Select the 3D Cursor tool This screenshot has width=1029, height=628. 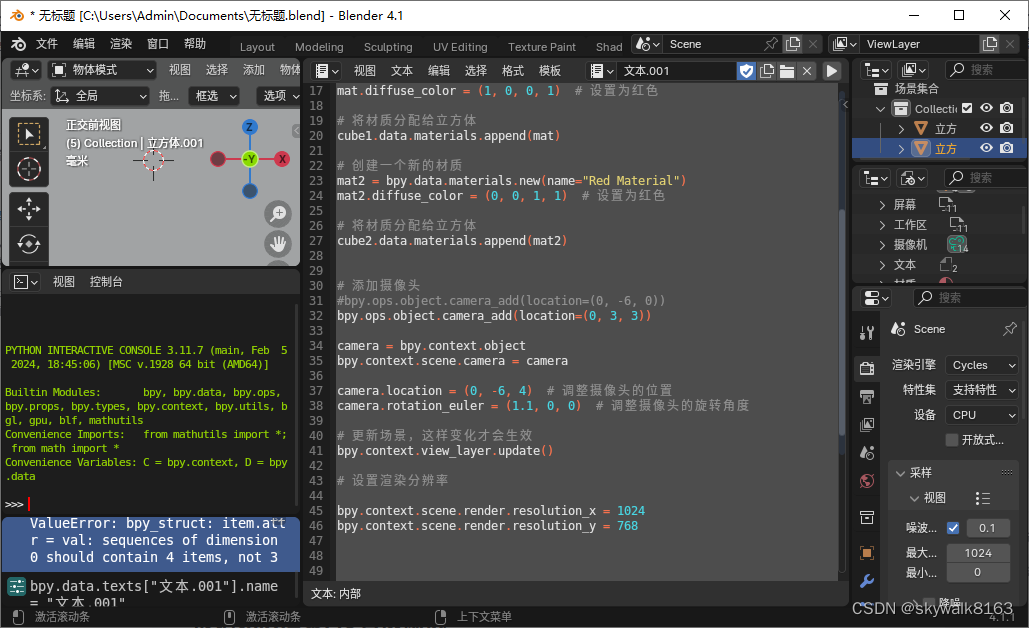tap(28, 169)
